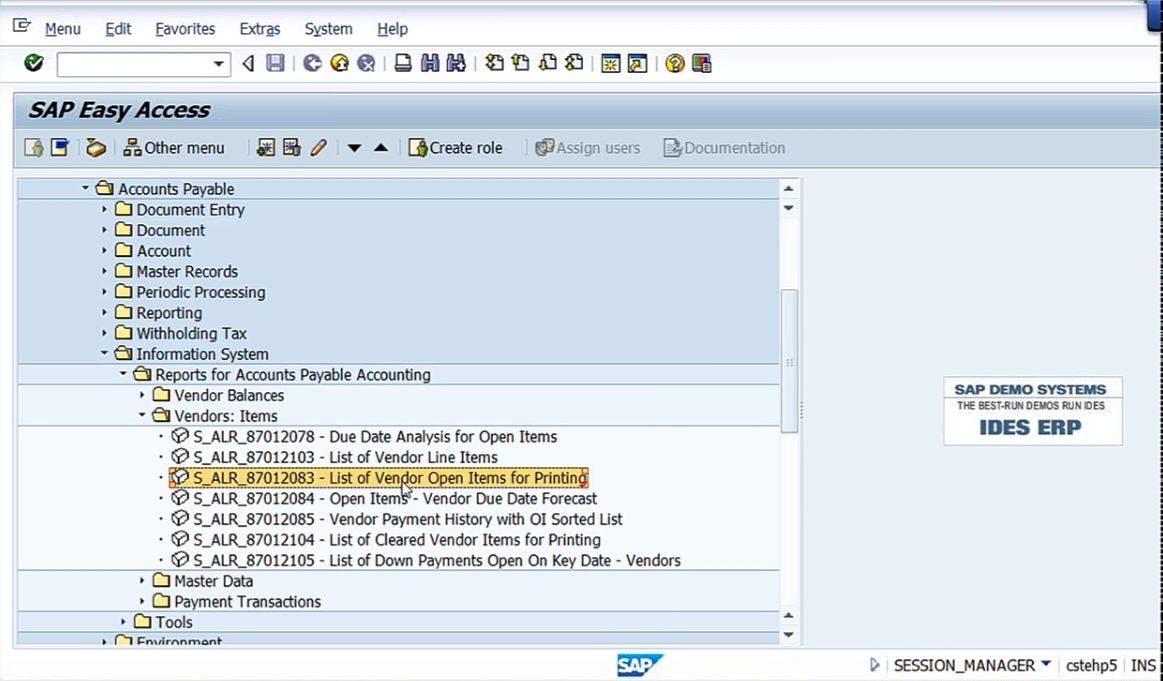Click the Customize Local Layout icon
The height and width of the screenshot is (681, 1163).
[x=701, y=63]
